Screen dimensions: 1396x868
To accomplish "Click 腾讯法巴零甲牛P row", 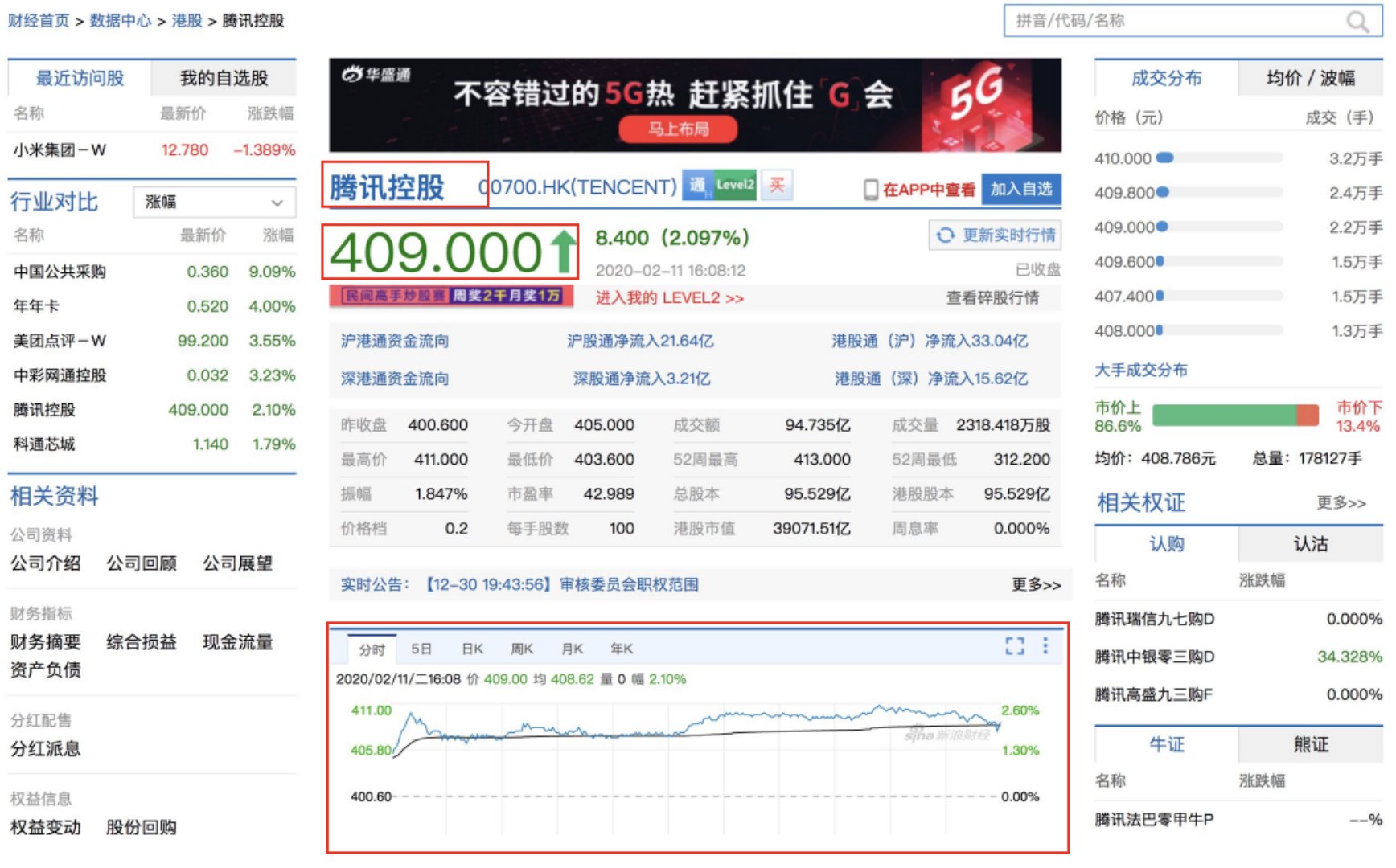I will tap(1238, 820).
